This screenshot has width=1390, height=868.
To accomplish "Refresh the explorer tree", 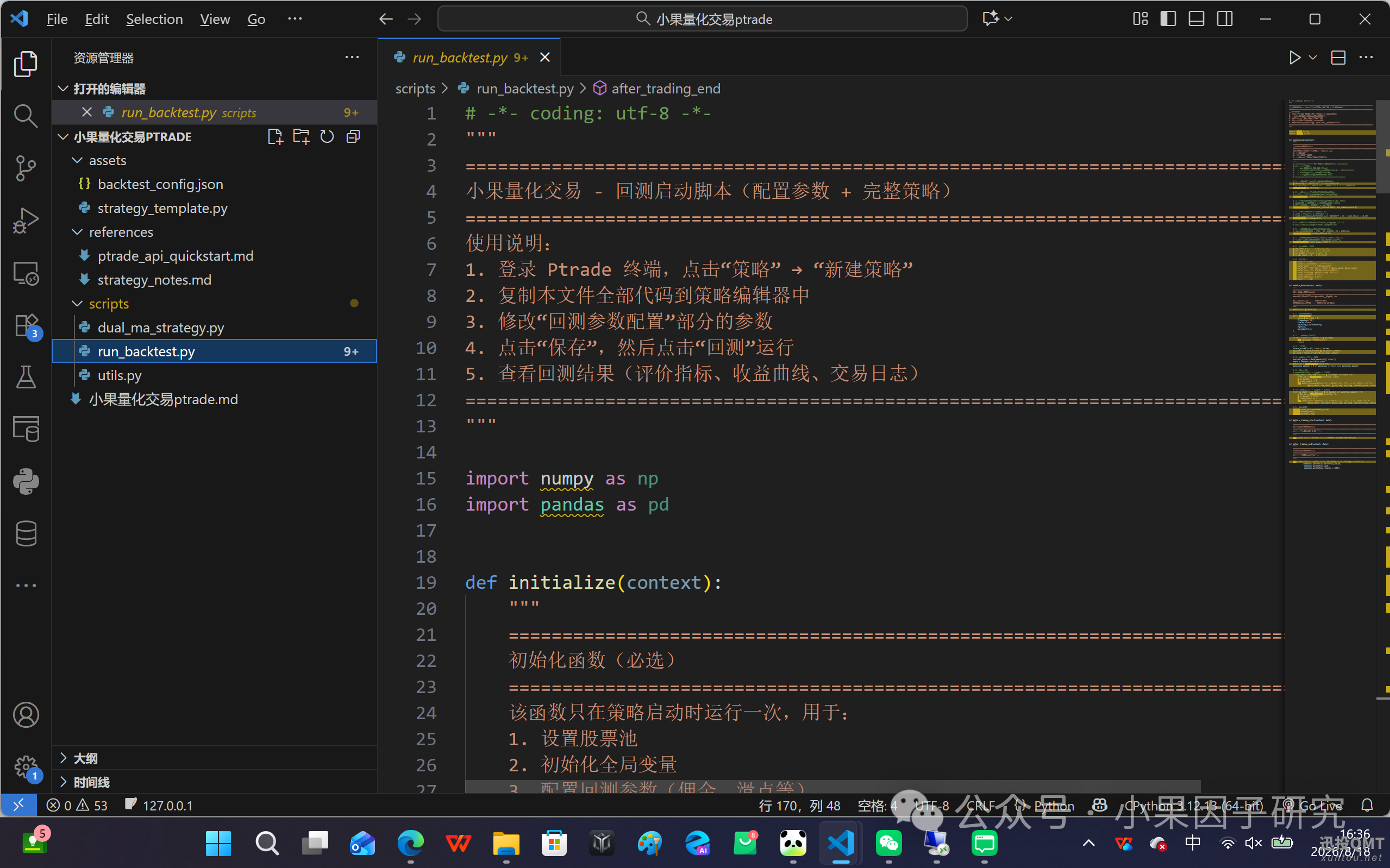I will pos(327,137).
